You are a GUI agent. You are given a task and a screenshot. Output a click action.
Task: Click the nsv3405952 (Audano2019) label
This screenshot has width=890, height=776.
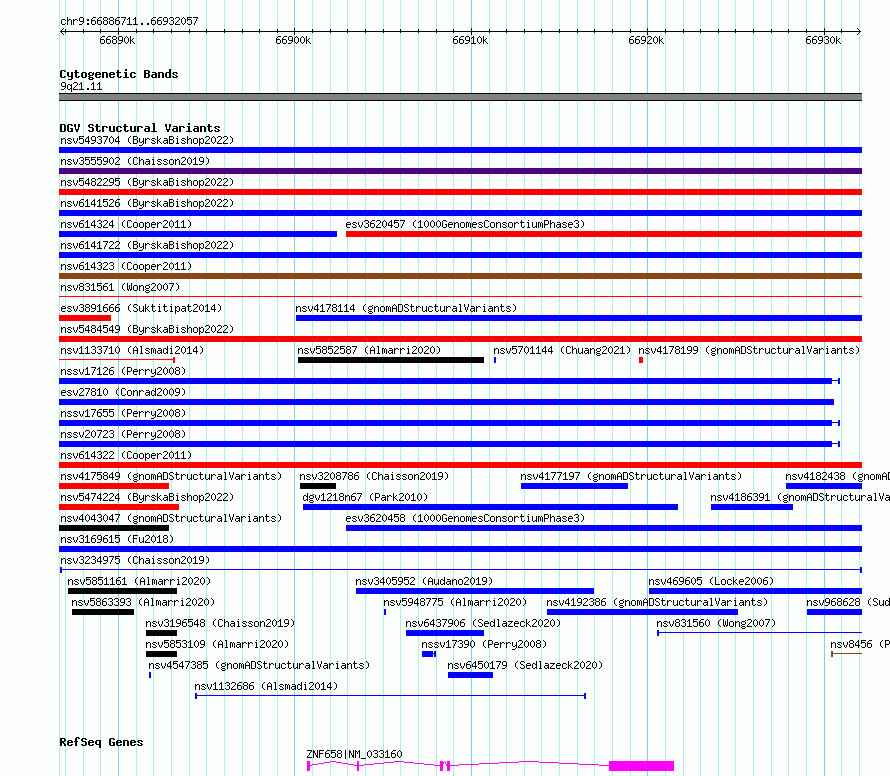pos(424,581)
